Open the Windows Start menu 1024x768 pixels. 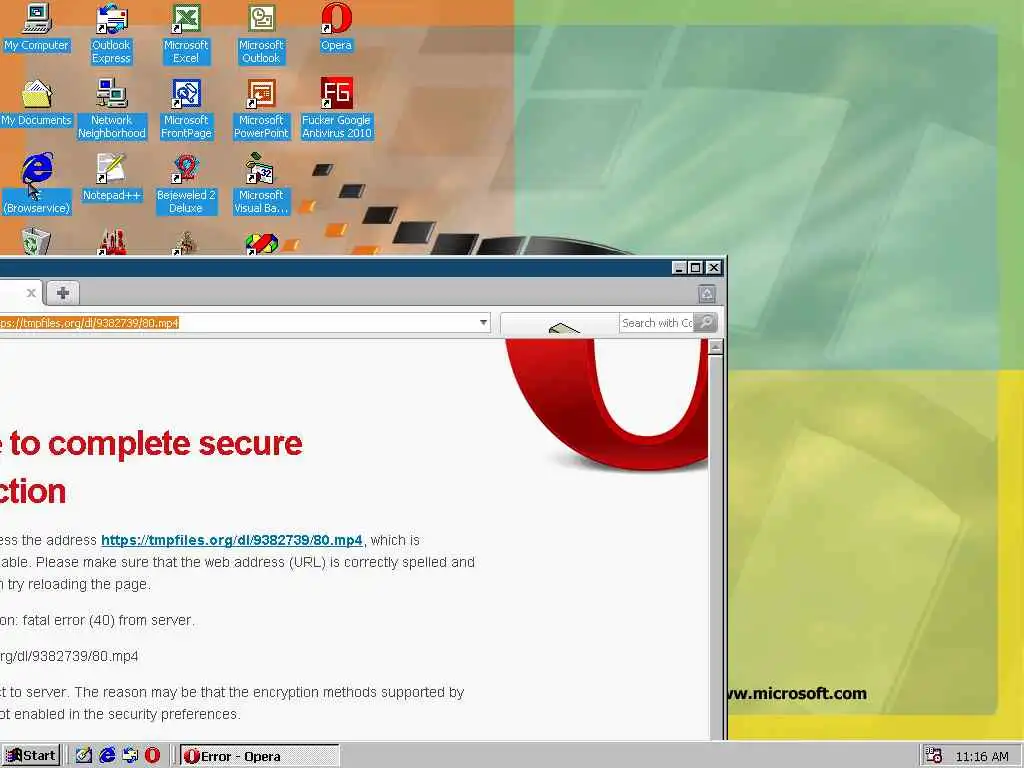31,756
